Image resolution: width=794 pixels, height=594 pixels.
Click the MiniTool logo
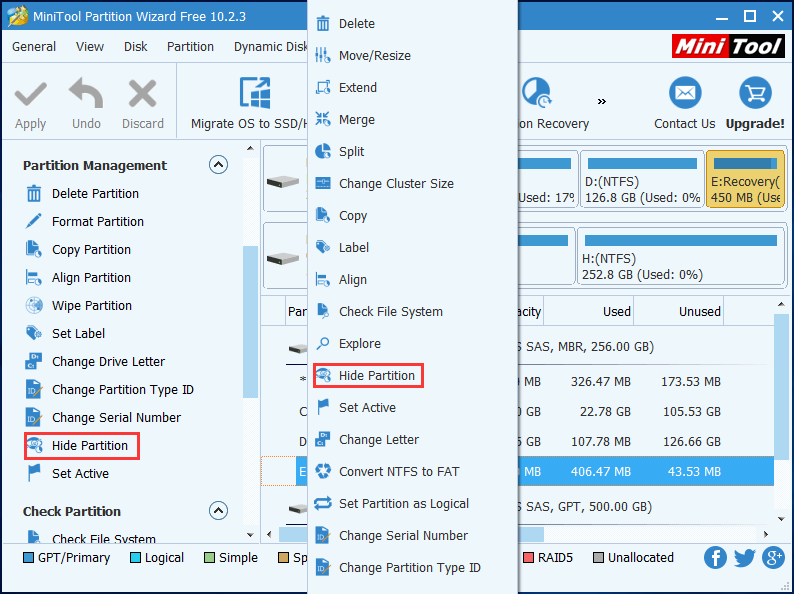[729, 47]
